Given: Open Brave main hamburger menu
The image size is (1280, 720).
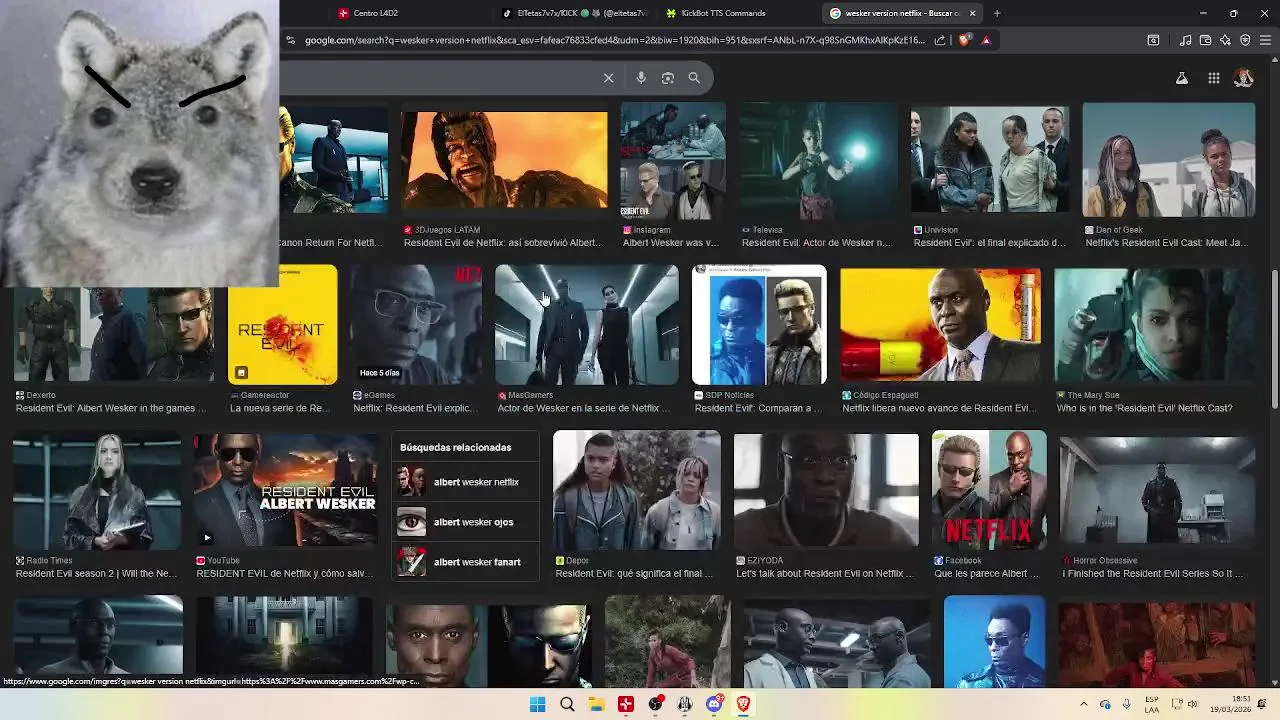Looking at the screenshot, I should pos(1265,40).
